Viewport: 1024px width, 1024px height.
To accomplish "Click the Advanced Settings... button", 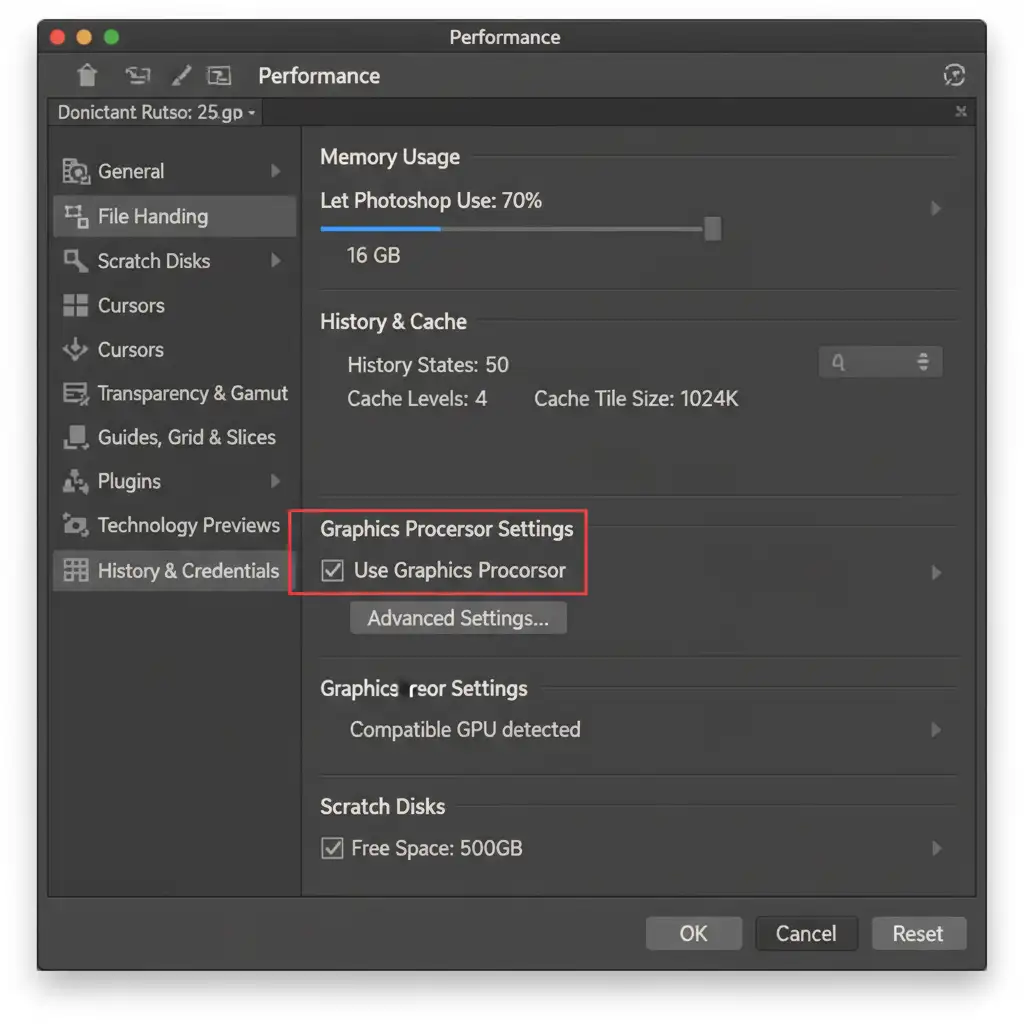I will coord(458,619).
